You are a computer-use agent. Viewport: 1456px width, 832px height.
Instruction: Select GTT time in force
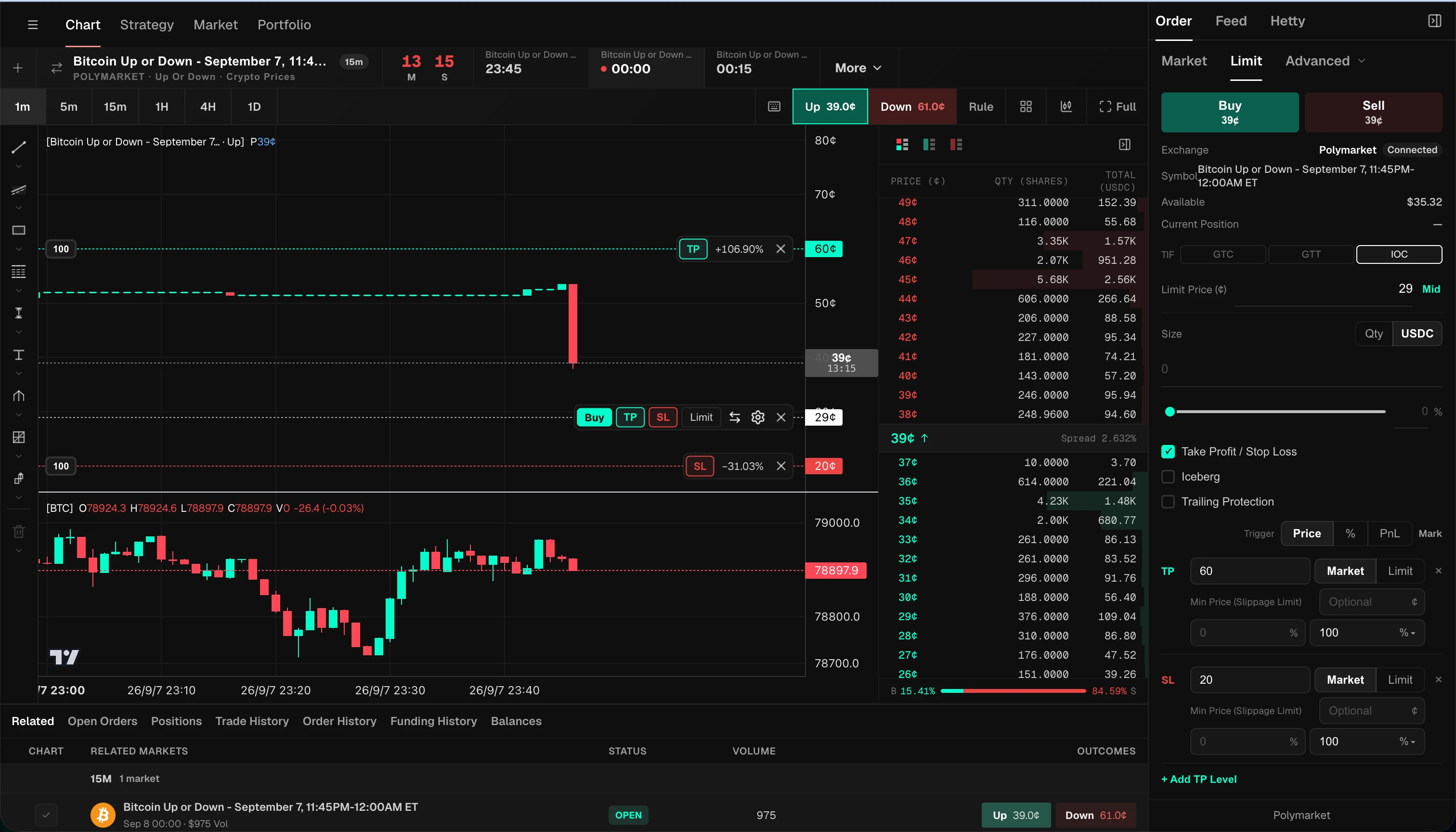1311,254
